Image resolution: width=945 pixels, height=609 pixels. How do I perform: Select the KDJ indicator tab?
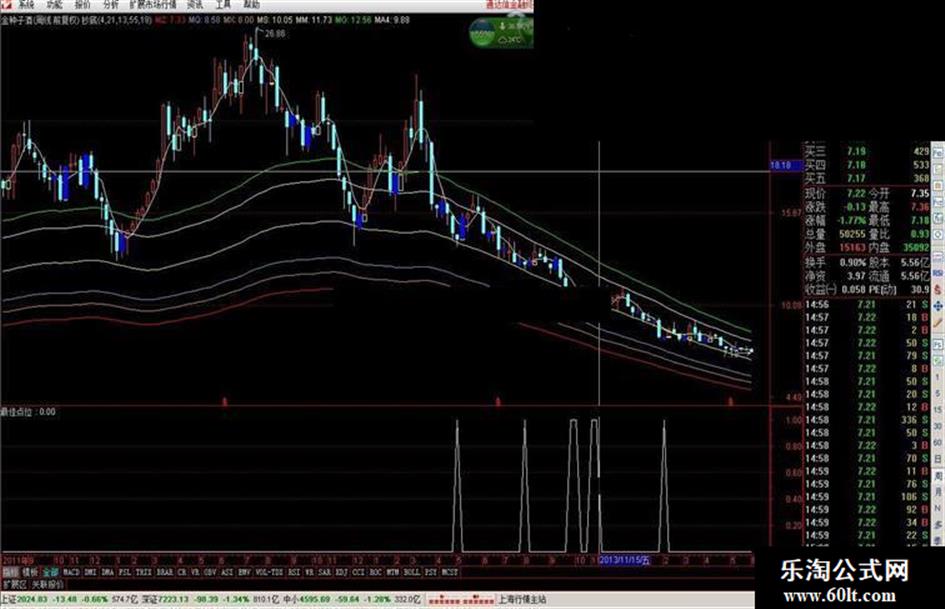coord(341,572)
